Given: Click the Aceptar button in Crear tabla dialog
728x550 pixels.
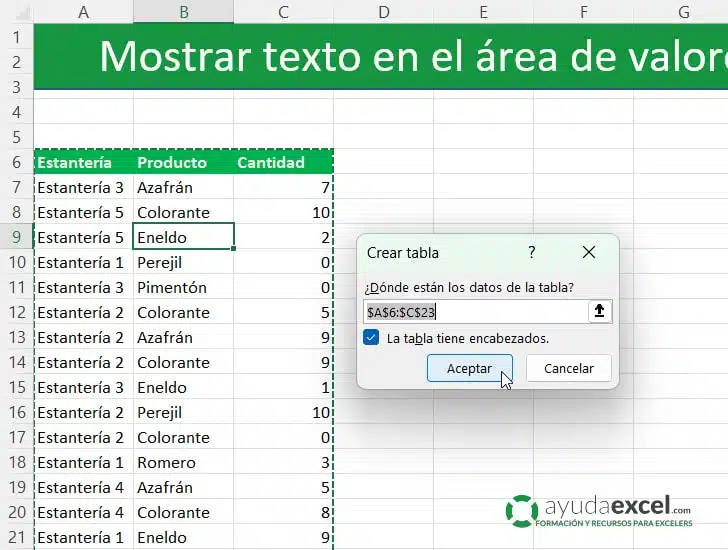Looking at the screenshot, I should (x=469, y=368).
